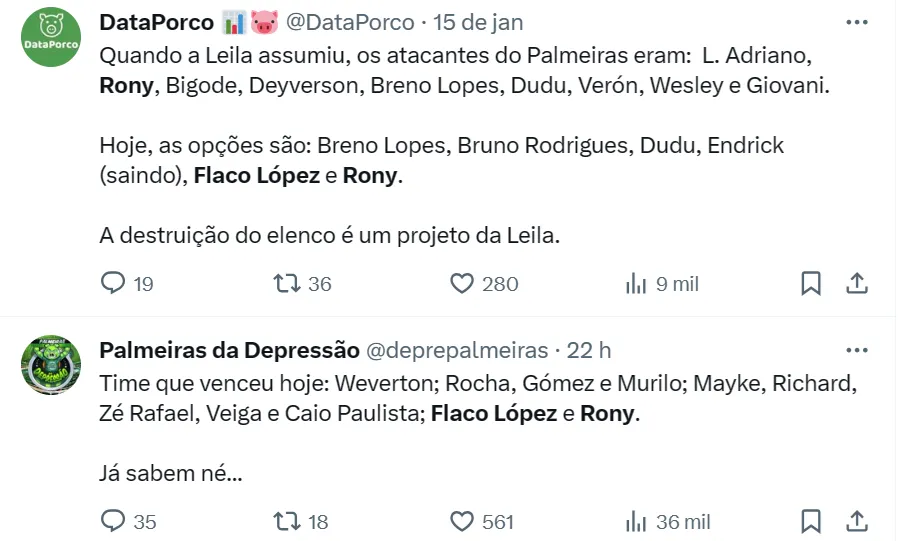Open the '22 h' tweet timestamp

[589, 350]
